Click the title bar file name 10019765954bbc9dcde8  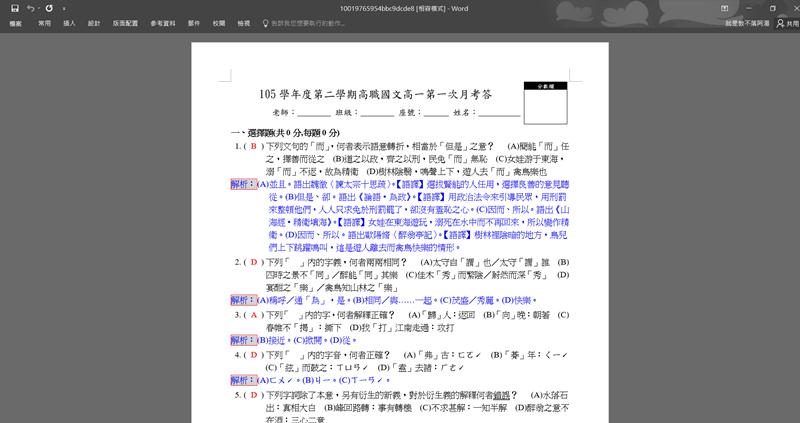377,8
